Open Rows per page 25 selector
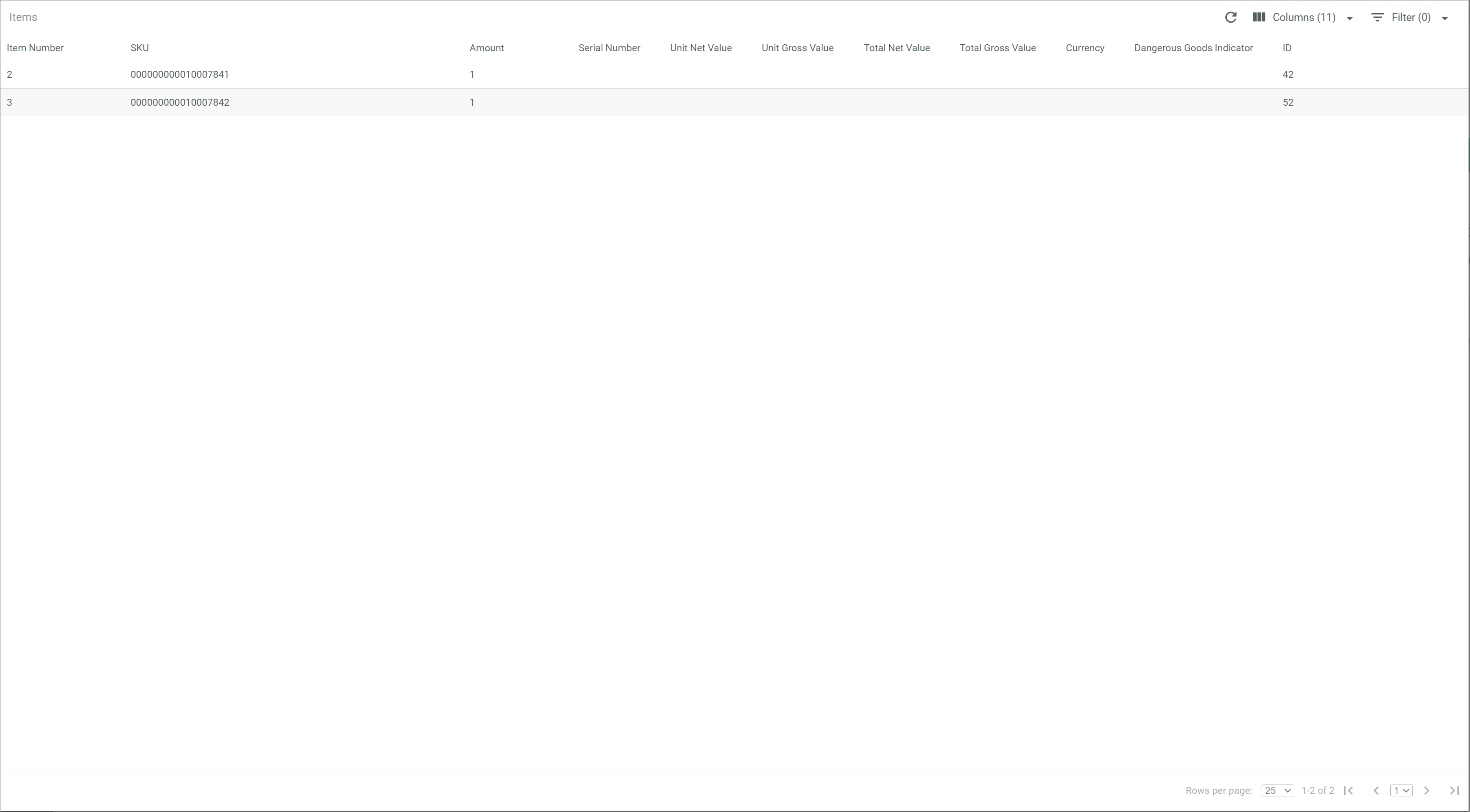1470x812 pixels. point(1277,790)
